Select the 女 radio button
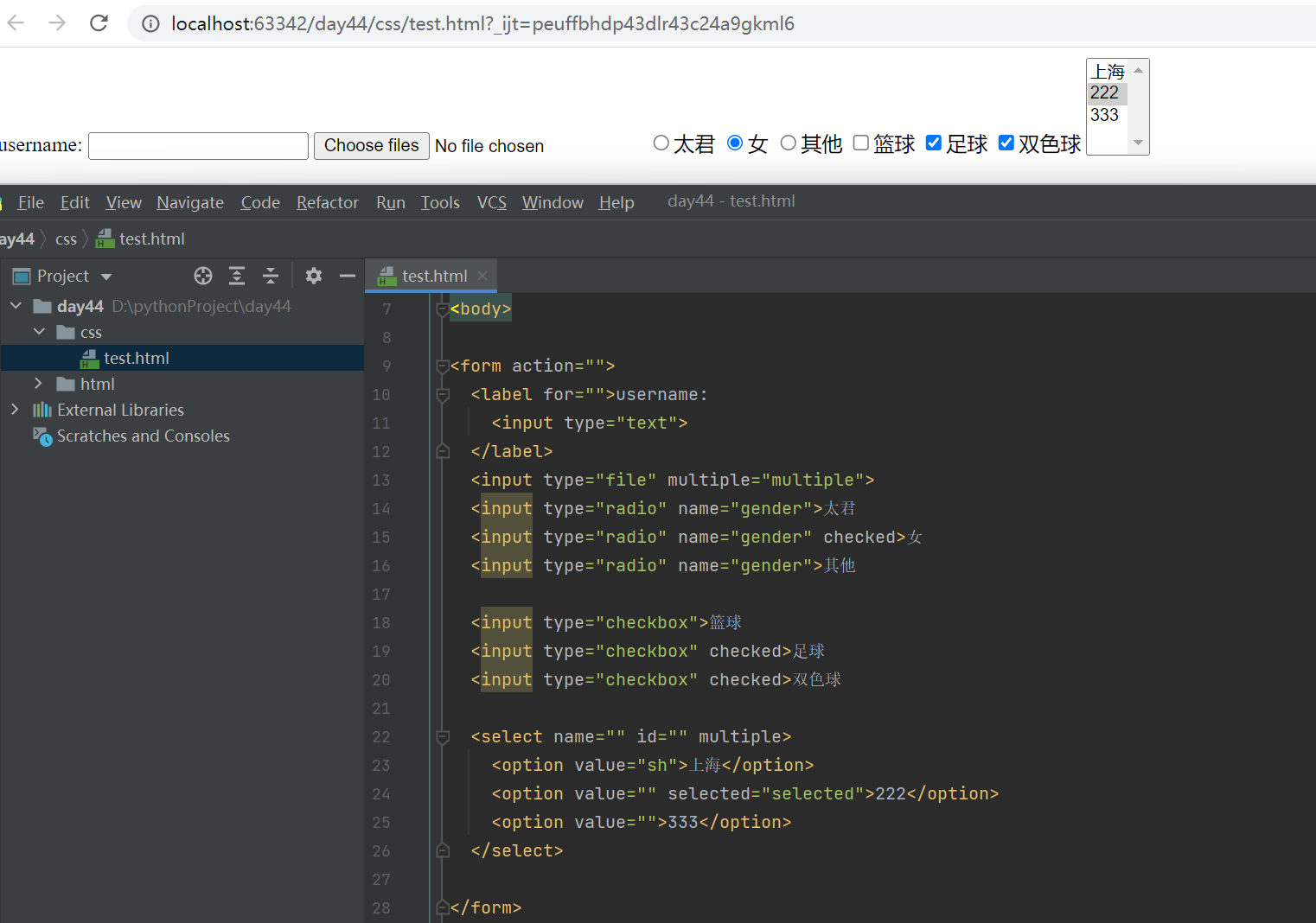Viewport: 1316px width, 923px height. pyautogui.click(x=735, y=143)
